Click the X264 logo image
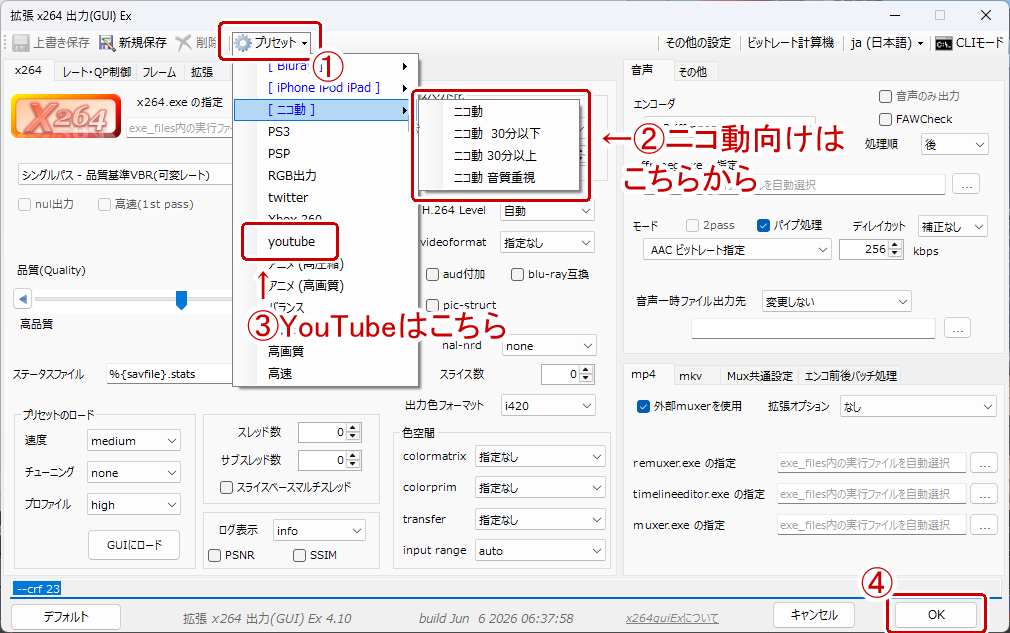The width and height of the screenshot is (1010, 633). click(x=66, y=117)
